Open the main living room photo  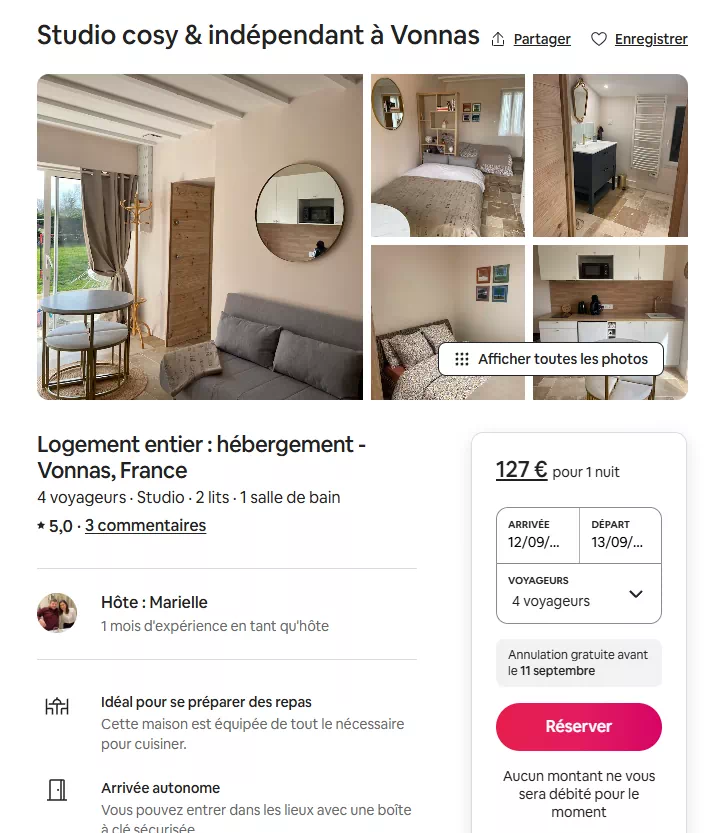(x=200, y=237)
